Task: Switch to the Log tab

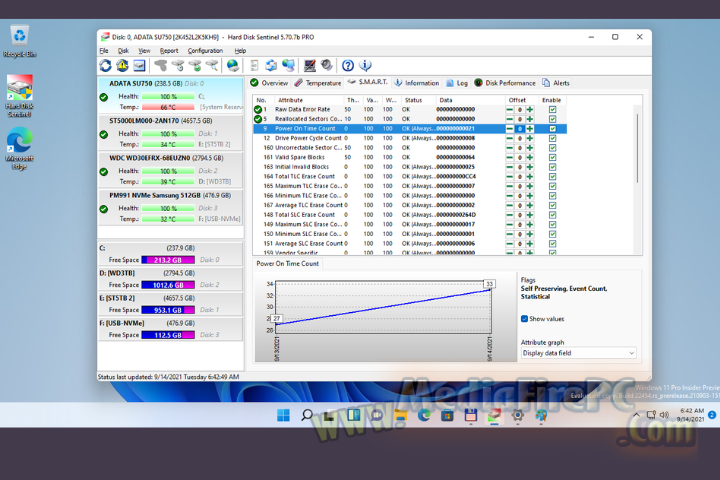Action: click(457, 83)
